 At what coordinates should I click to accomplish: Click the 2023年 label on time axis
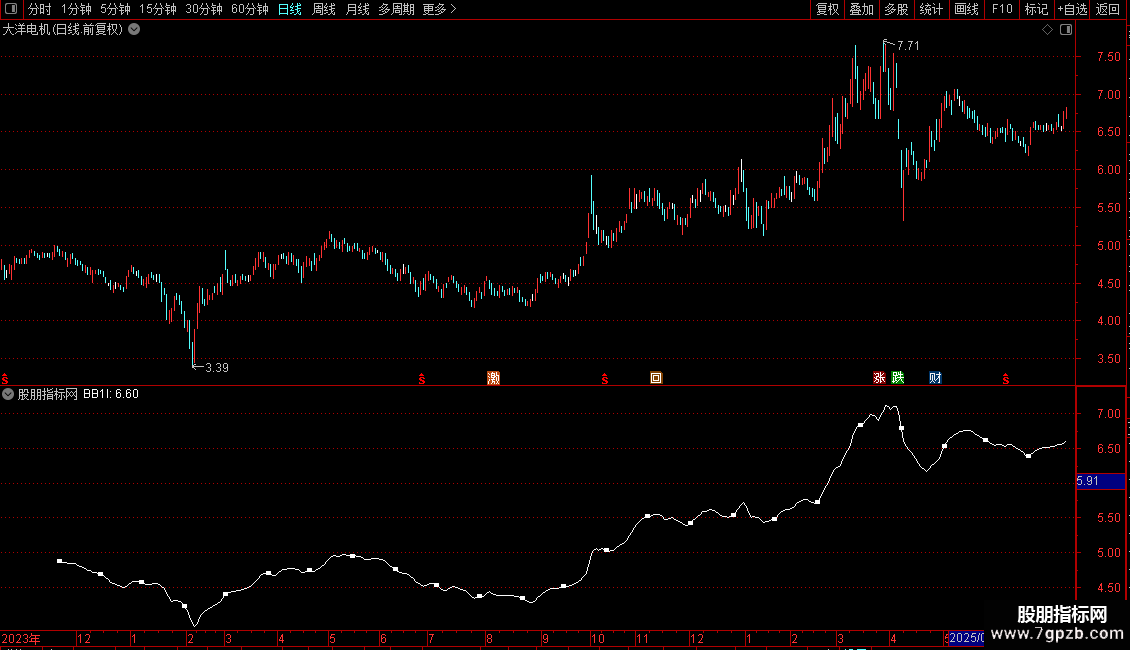point(21,638)
